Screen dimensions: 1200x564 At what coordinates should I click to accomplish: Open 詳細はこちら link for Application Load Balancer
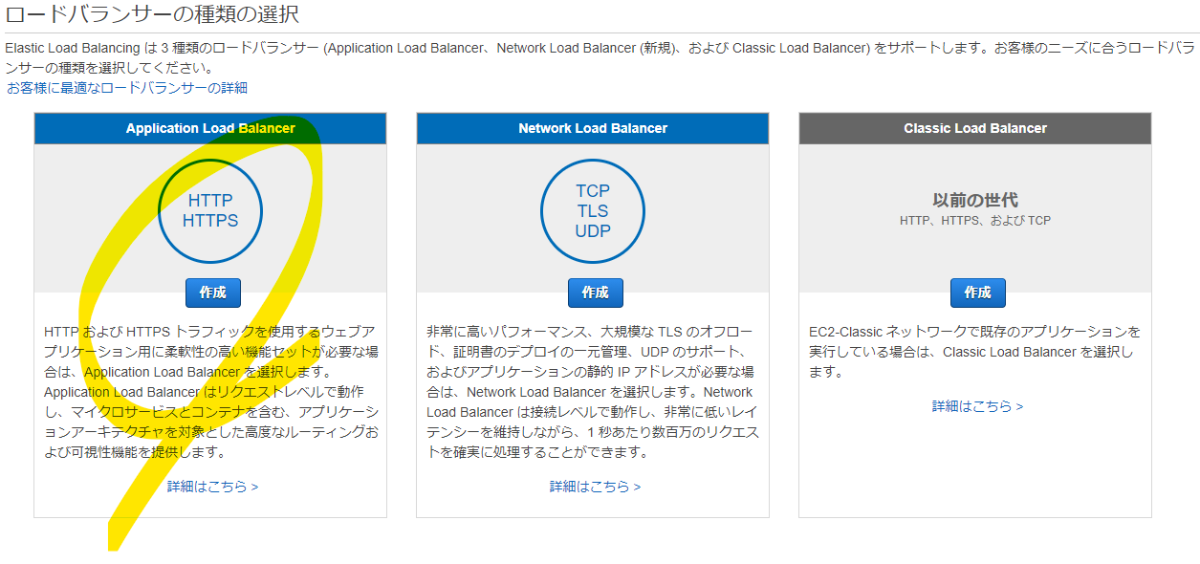point(213,487)
